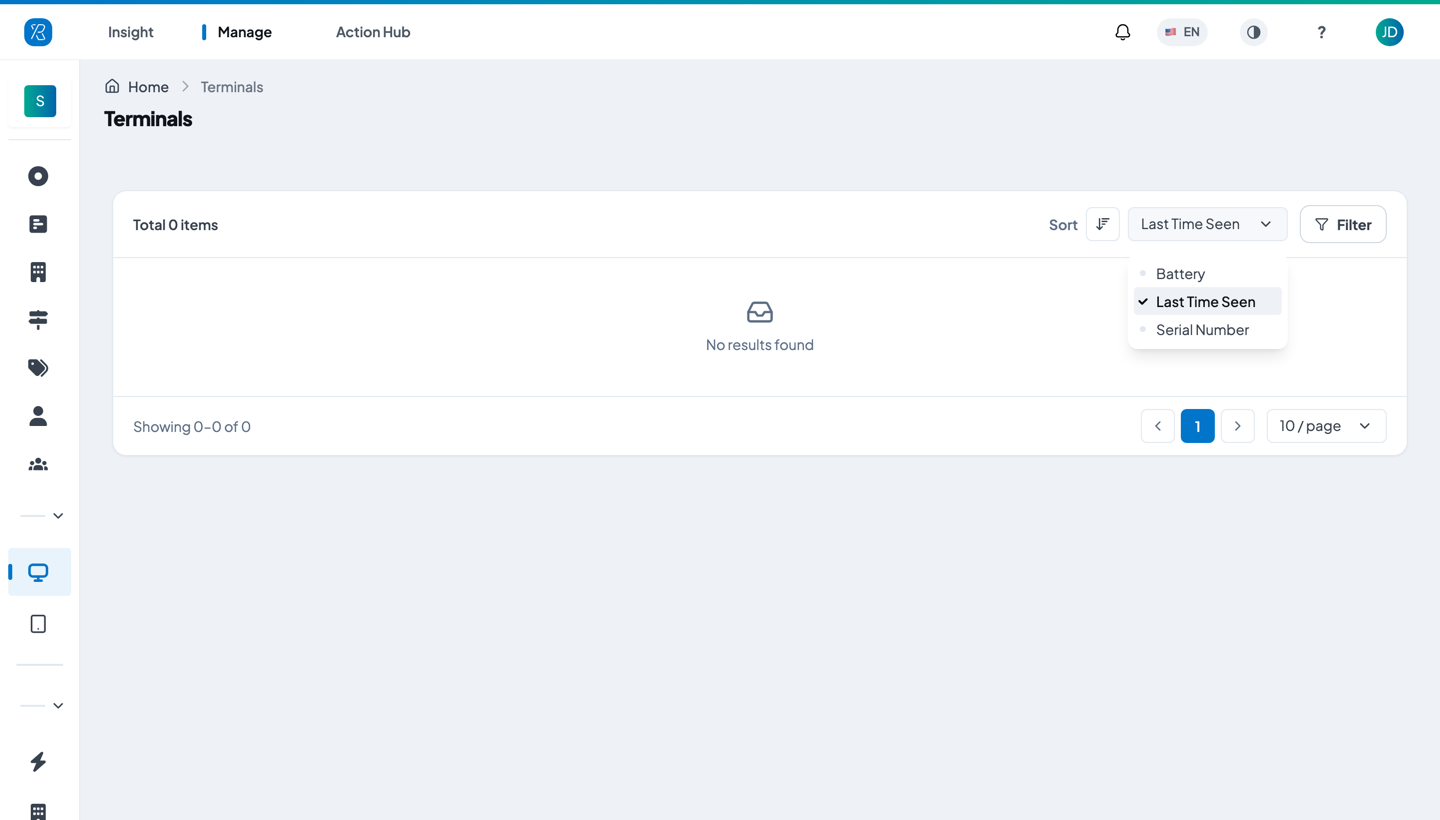The height and width of the screenshot is (820, 1440).
Task: Switch to the Manage tab
Action: pos(244,32)
